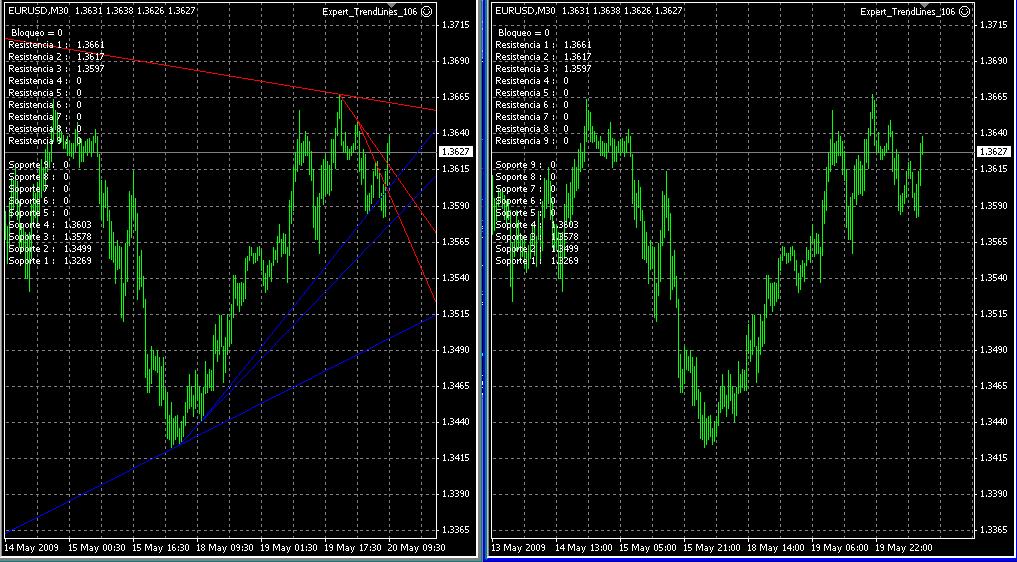Click Expert_TrendLines_106 name in right chart

tap(907, 12)
